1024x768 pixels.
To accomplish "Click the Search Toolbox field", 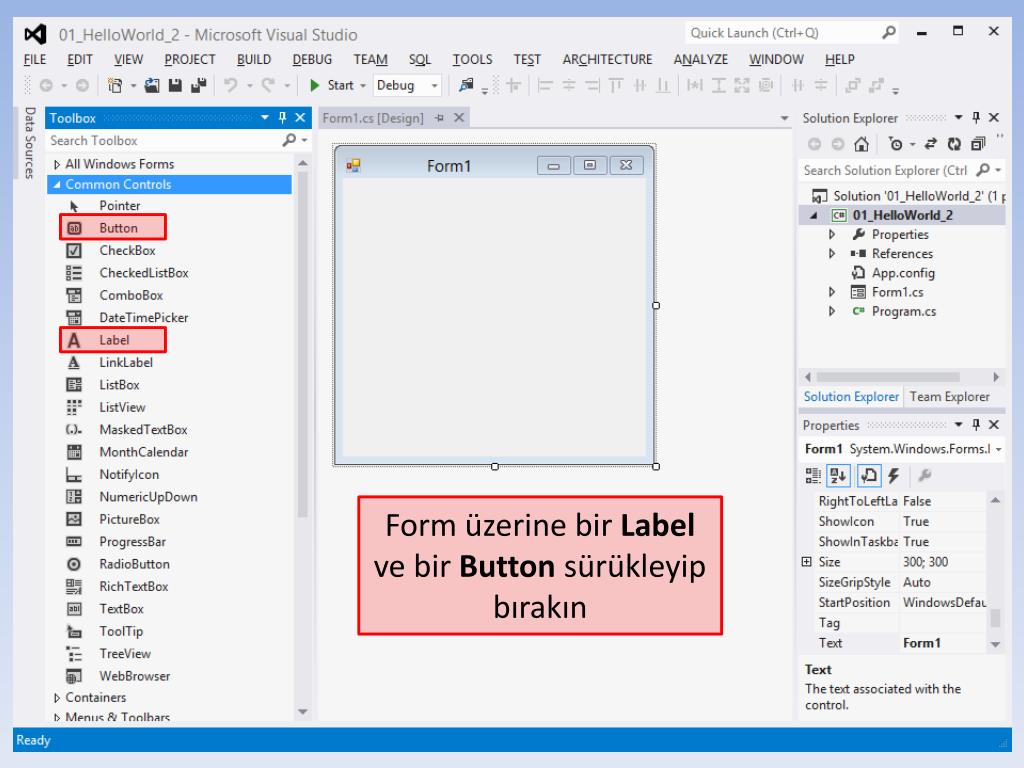I will click(x=163, y=140).
